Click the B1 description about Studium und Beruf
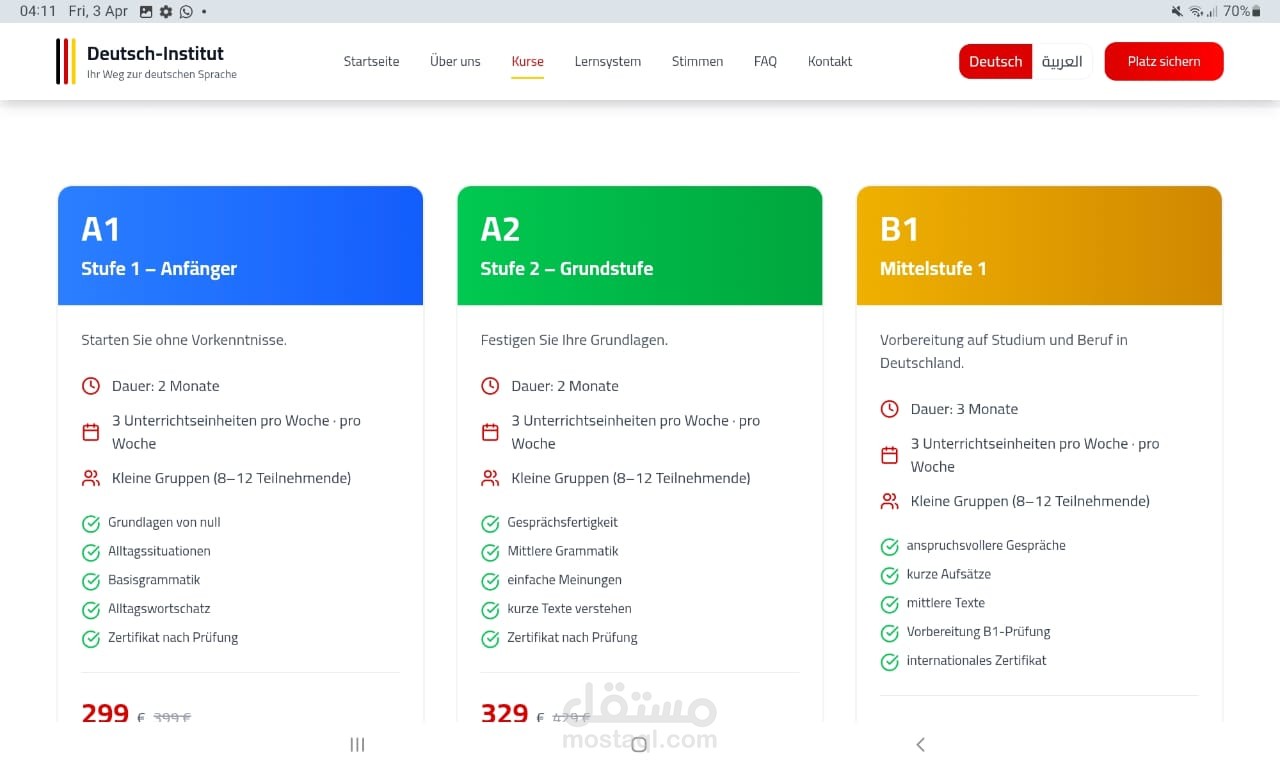The height and width of the screenshot is (768, 1280). (1004, 351)
